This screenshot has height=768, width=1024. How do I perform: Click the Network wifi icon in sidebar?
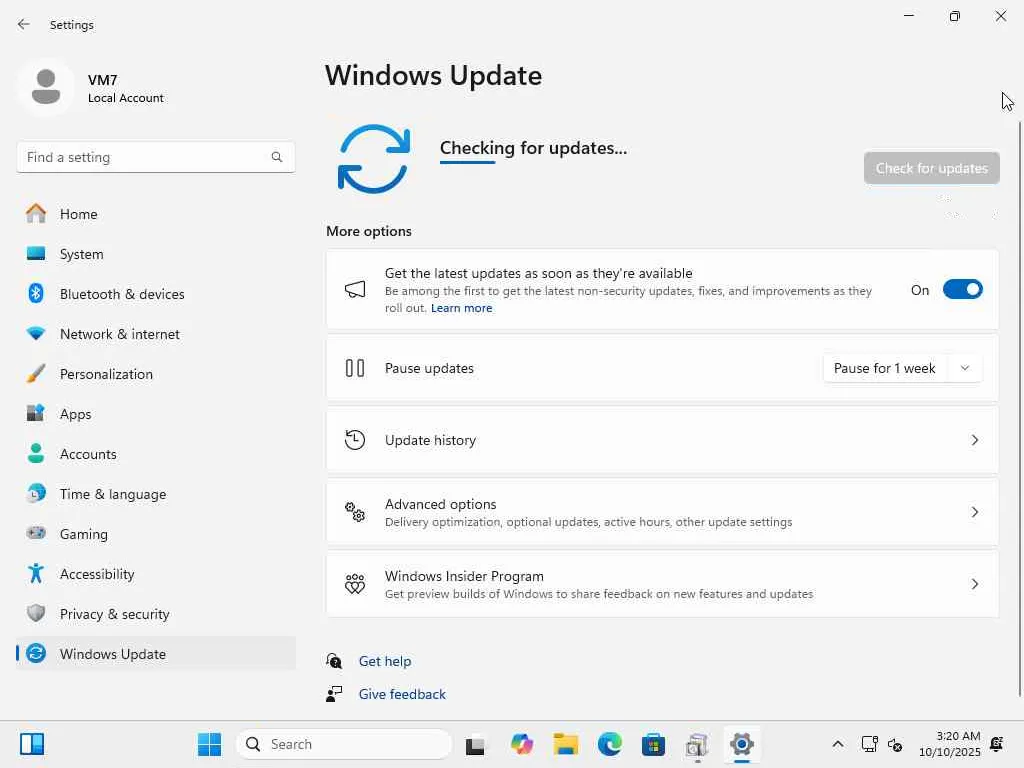[36, 334]
